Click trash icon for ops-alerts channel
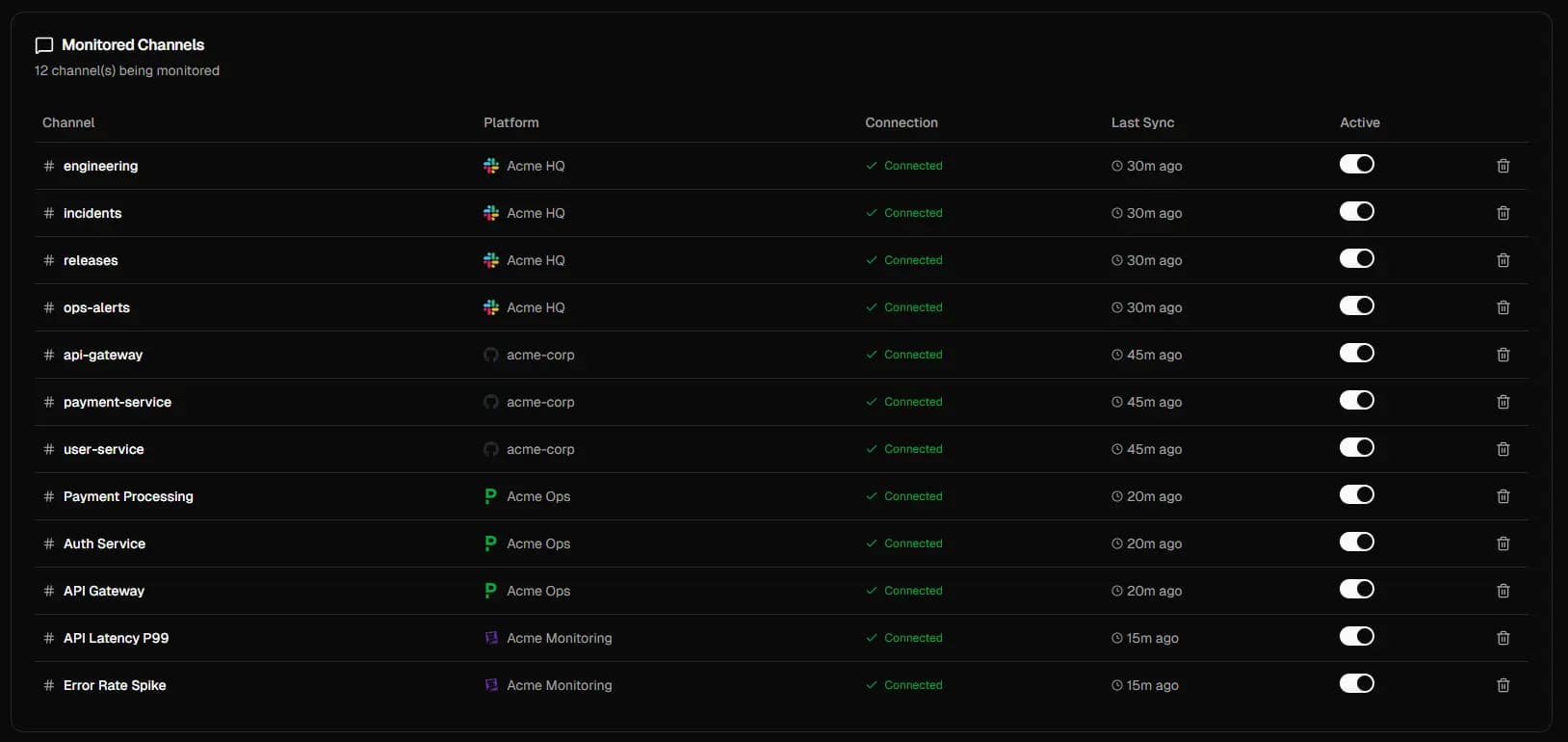1568x742 pixels. [1503, 307]
